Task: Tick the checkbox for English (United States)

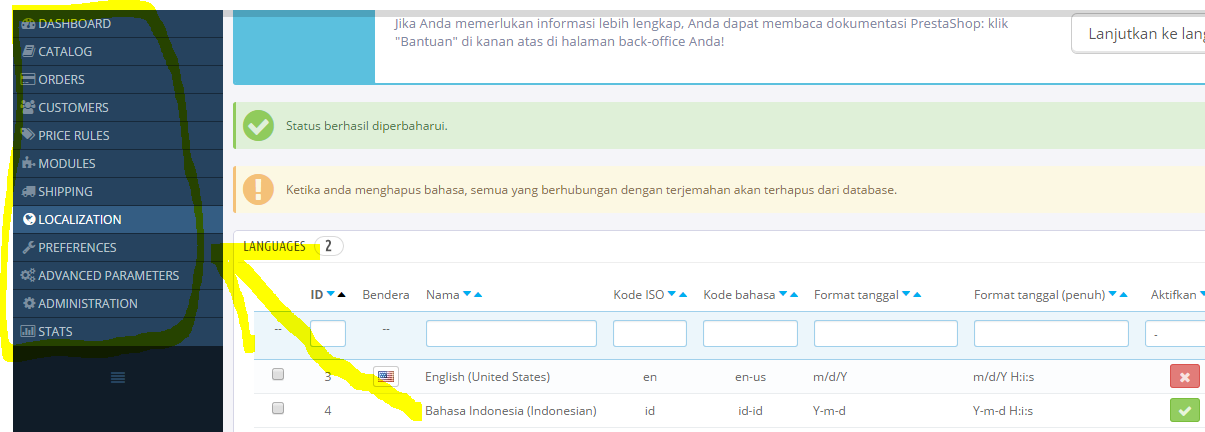Action: (278, 374)
